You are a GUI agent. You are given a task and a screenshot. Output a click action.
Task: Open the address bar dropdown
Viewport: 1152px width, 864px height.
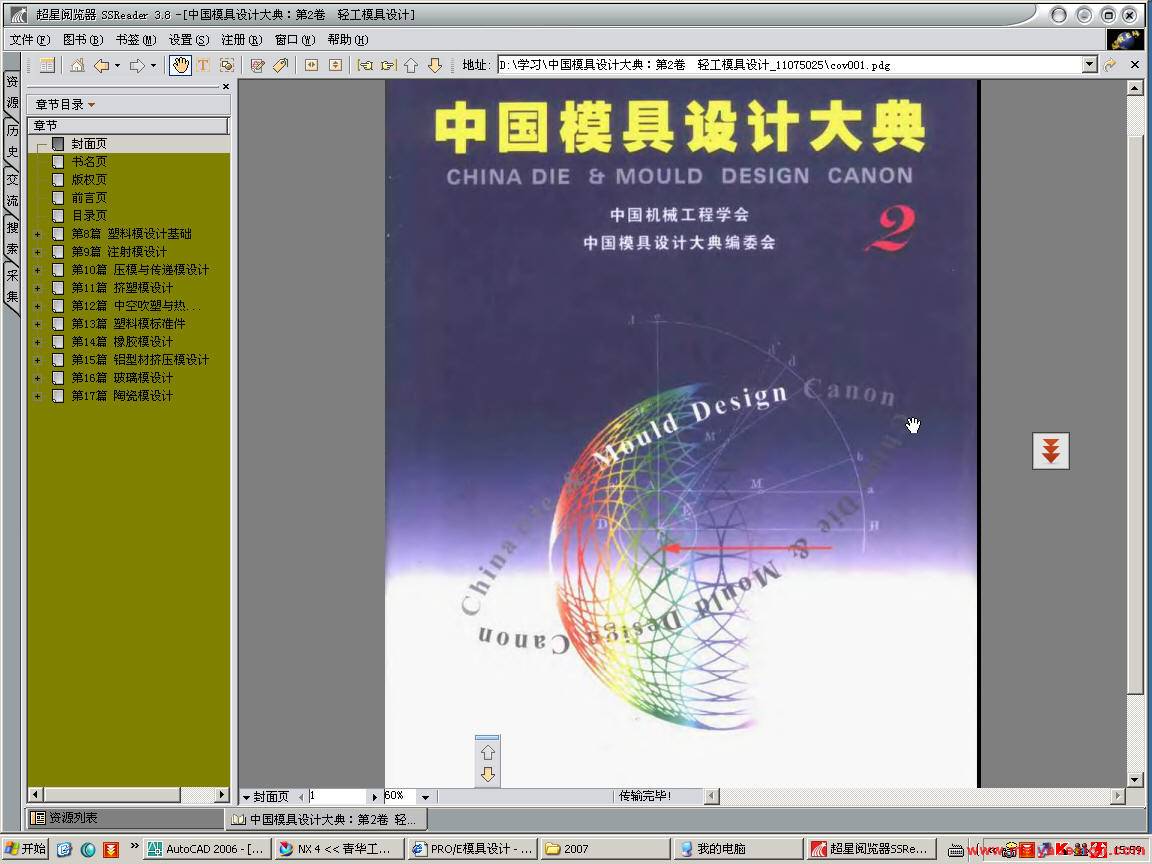[1090, 65]
